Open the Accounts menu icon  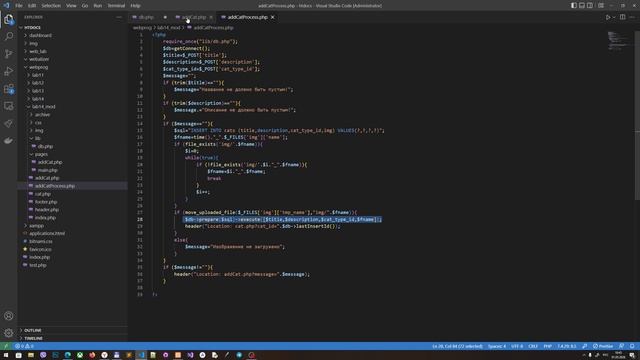click(x=9, y=316)
